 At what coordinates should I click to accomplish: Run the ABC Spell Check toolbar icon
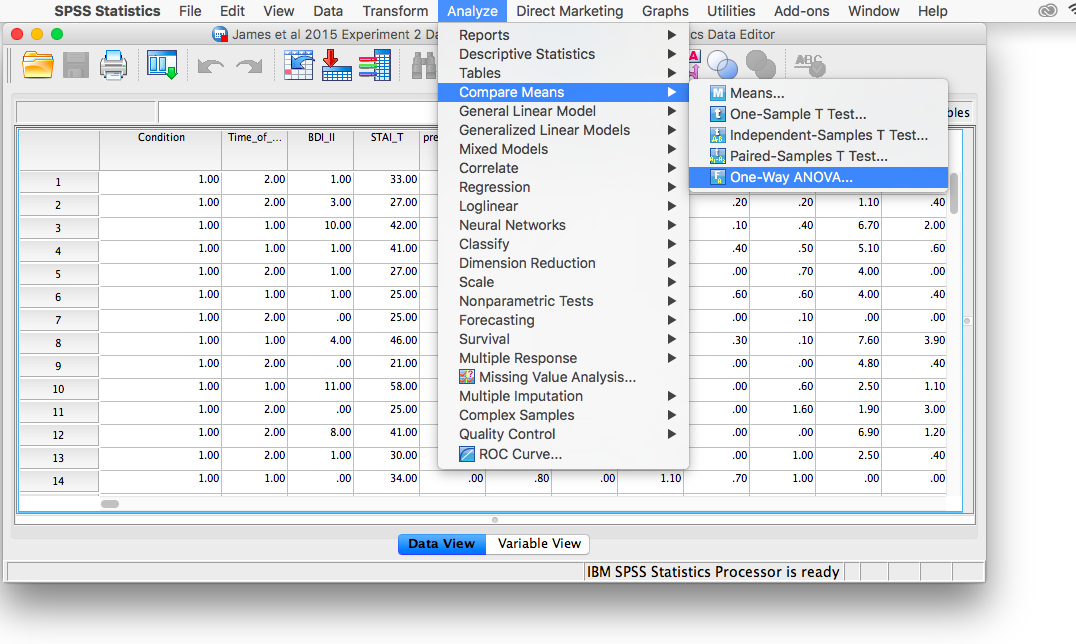pyautogui.click(x=810, y=65)
